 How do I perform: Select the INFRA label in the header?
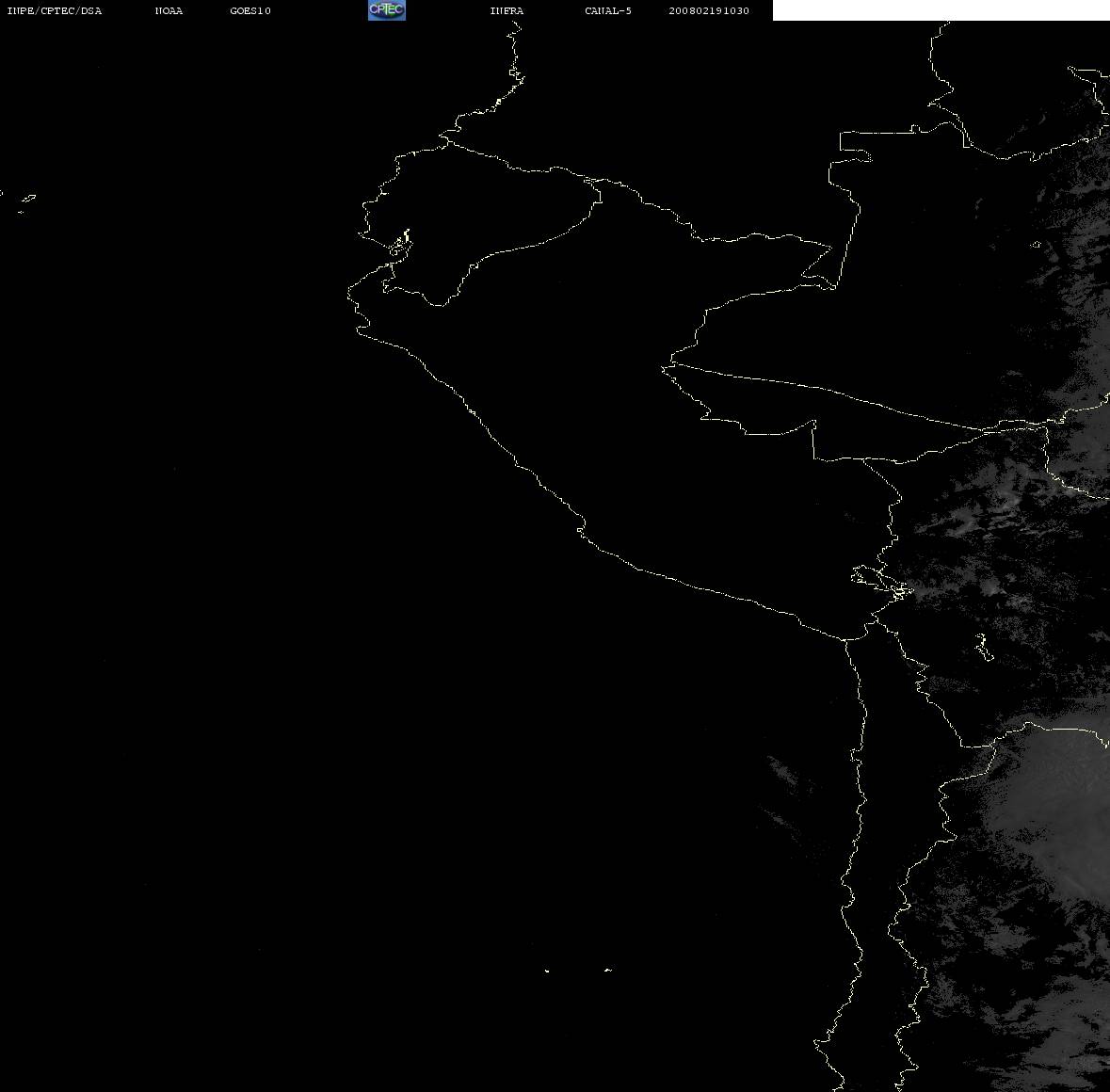coord(507,10)
